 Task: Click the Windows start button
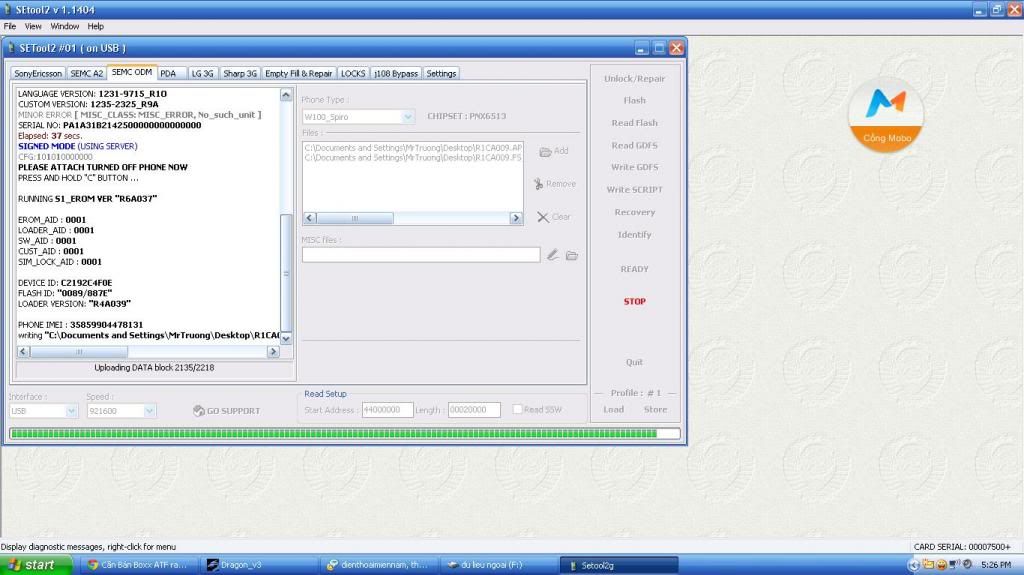36,565
